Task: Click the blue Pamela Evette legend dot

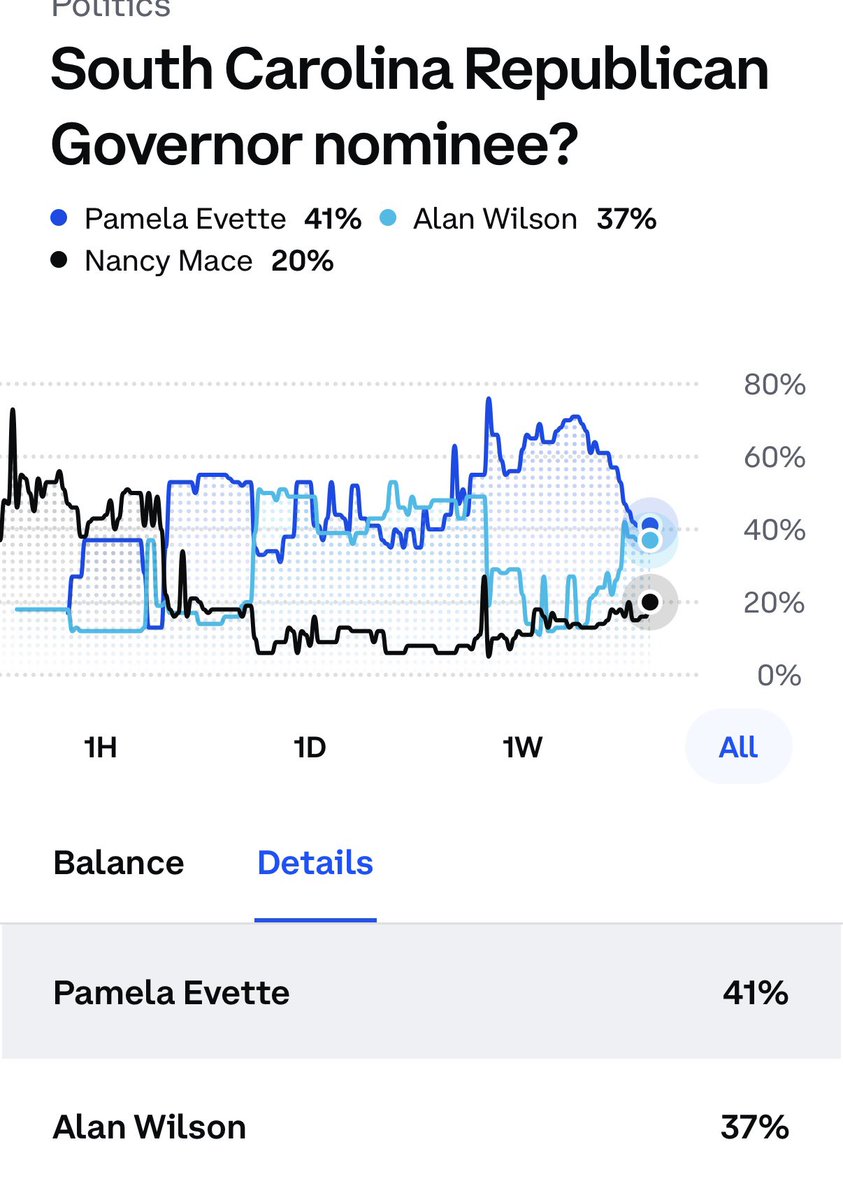Action: click(59, 219)
